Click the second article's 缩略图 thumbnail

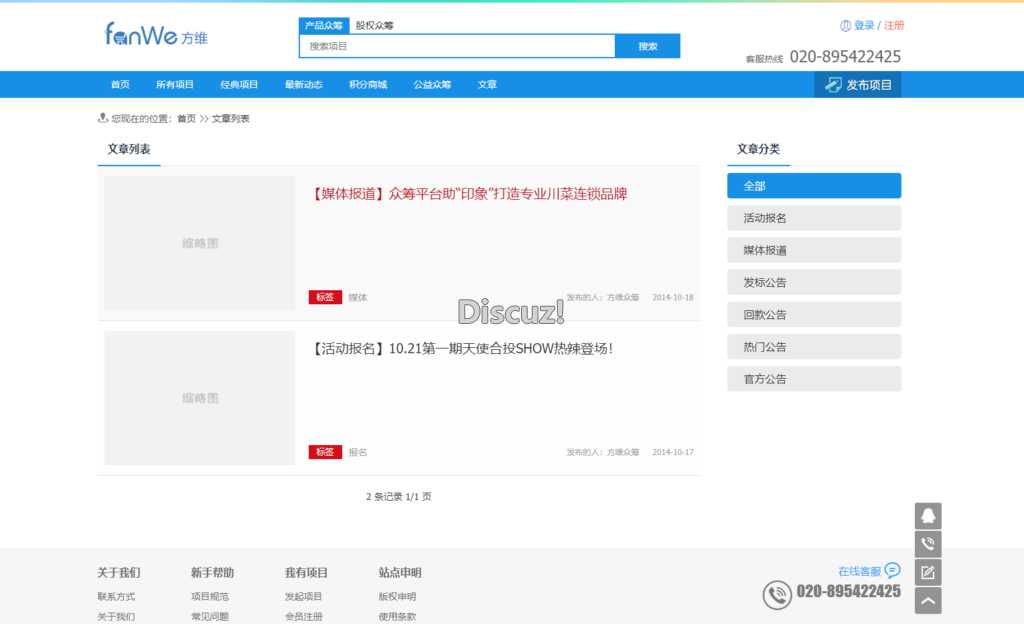(x=200, y=398)
